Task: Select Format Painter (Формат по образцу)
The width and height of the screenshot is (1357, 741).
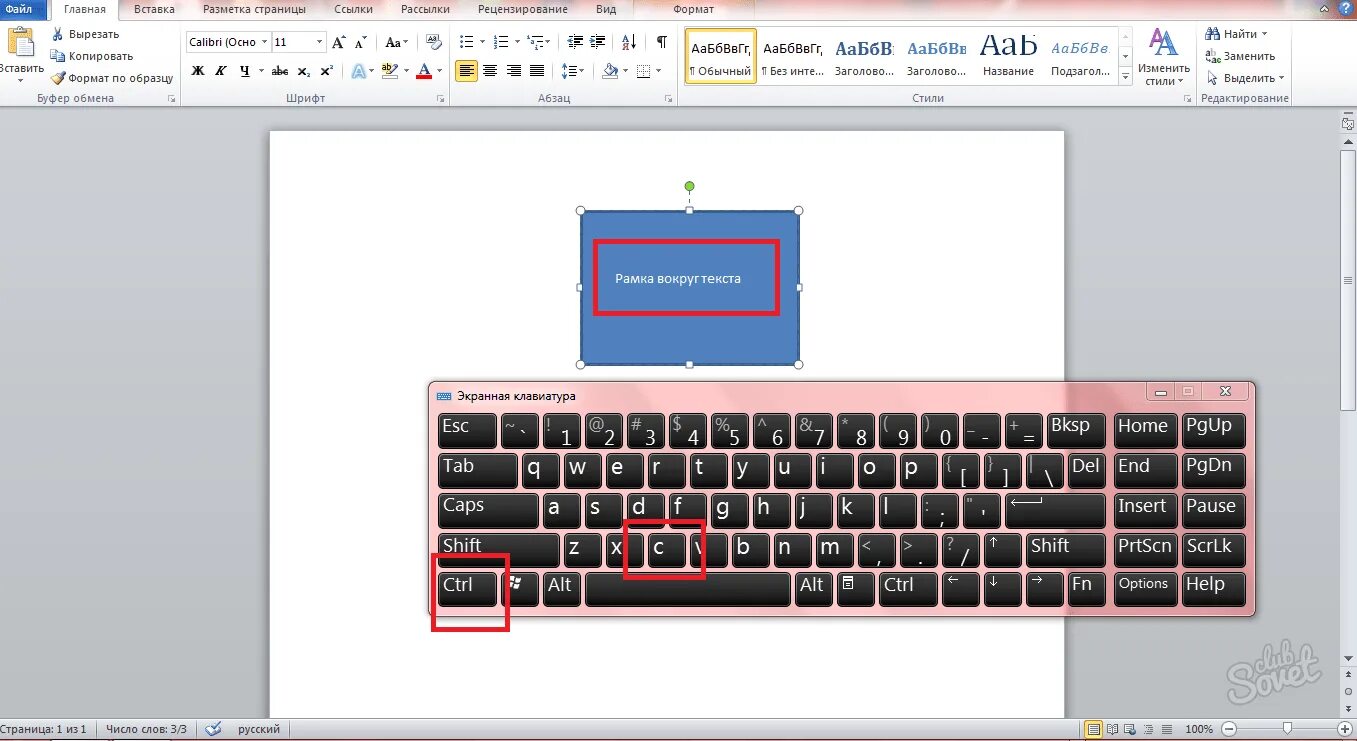Action: point(113,78)
